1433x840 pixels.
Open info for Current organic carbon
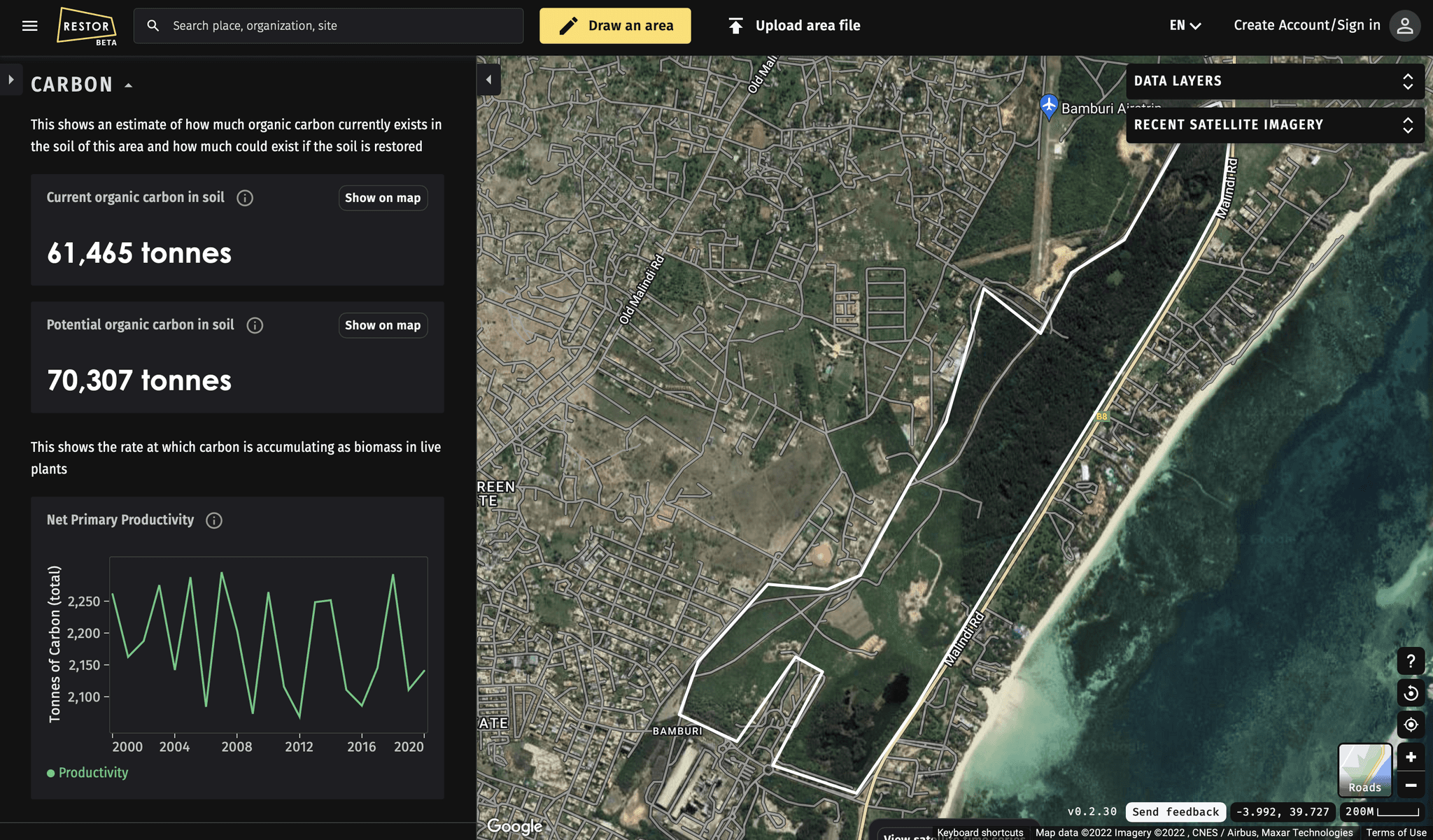coord(245,198)
